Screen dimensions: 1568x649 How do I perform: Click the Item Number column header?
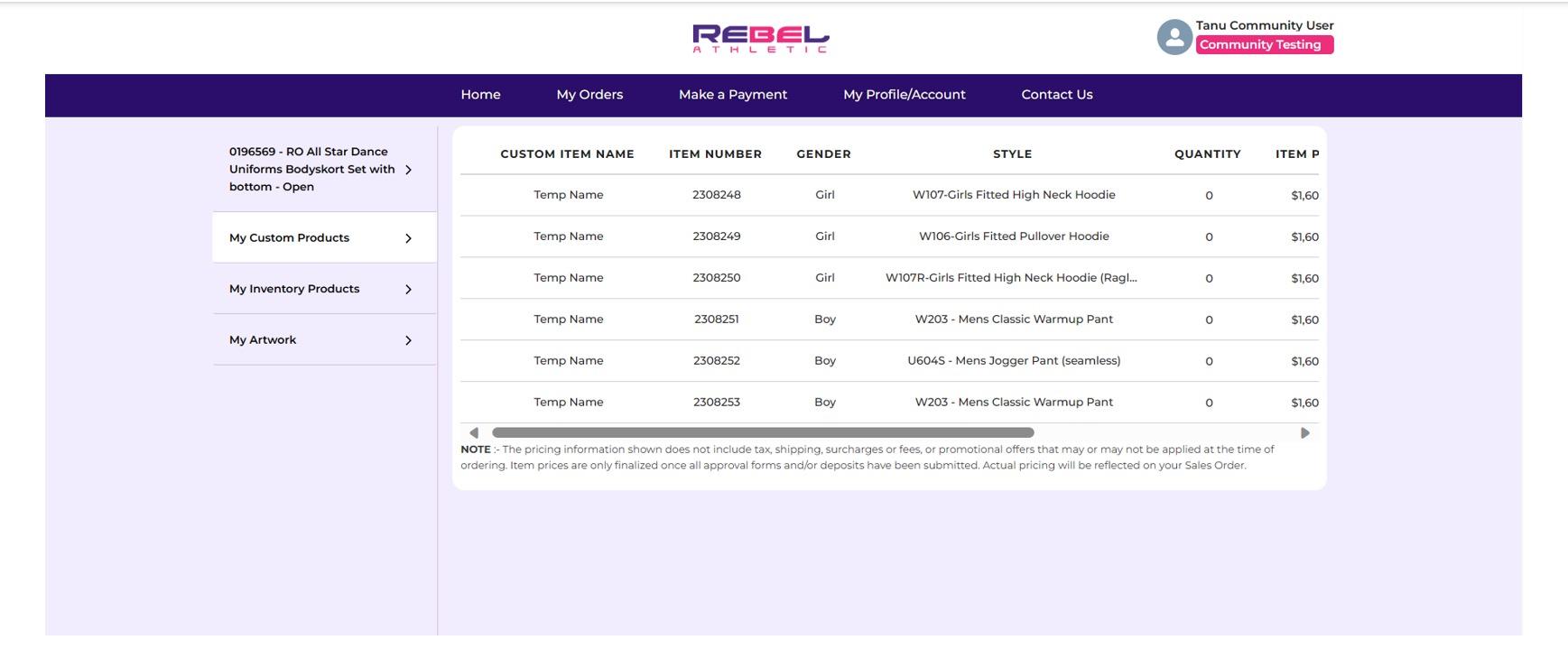tap(716, 154)
